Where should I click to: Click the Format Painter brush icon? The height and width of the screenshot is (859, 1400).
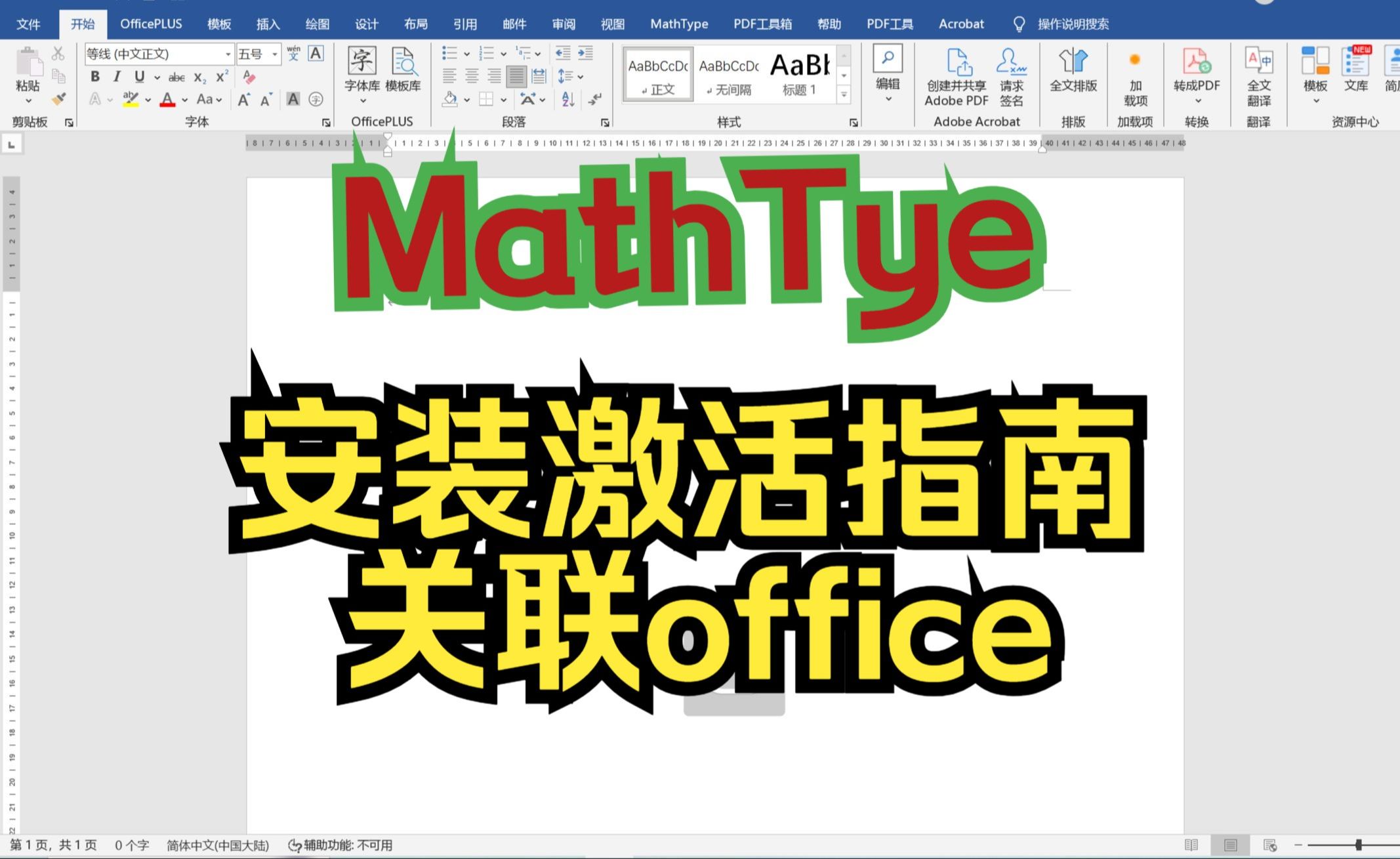(x=58, y=98)
